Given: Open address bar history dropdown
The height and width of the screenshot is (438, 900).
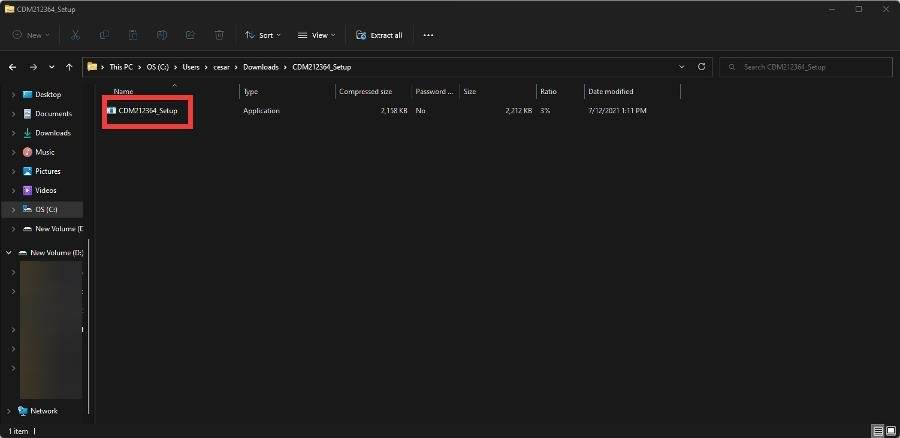Looking at the screenshot, I should pyautogui.click(x=681, y=67).
